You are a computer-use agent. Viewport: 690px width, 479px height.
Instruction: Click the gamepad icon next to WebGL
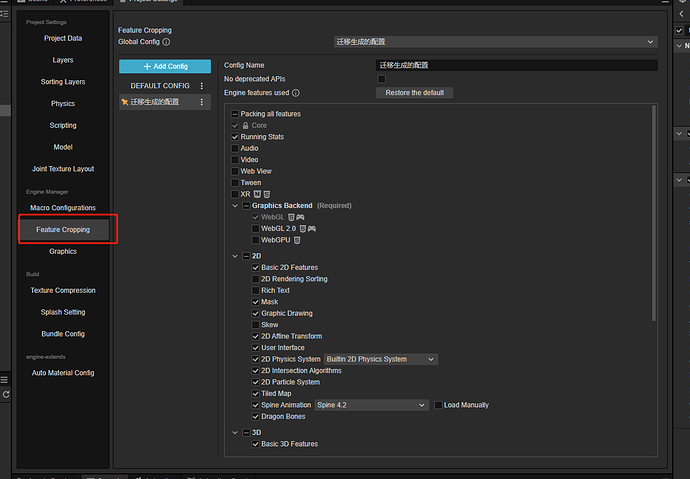click(300, 217)
